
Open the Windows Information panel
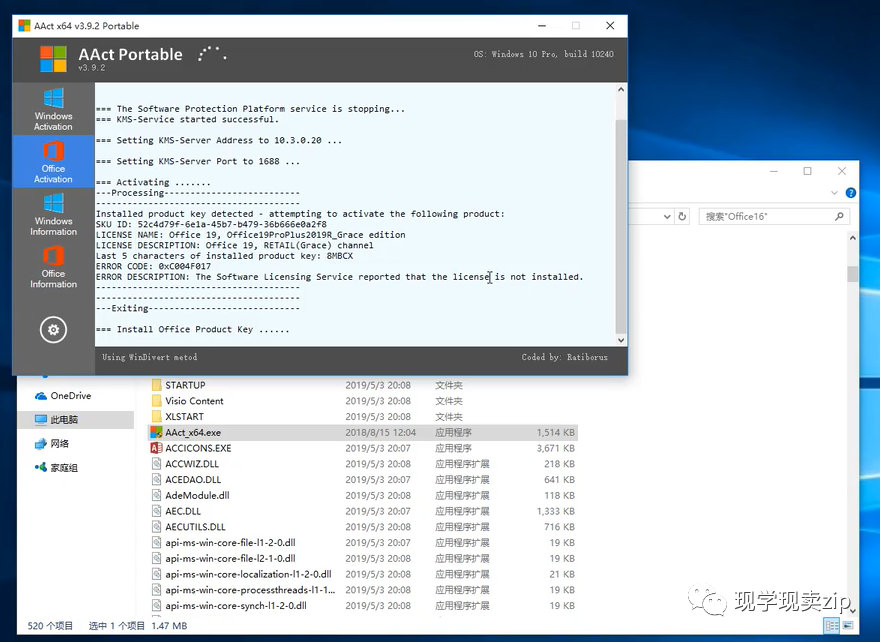point(53,213)
